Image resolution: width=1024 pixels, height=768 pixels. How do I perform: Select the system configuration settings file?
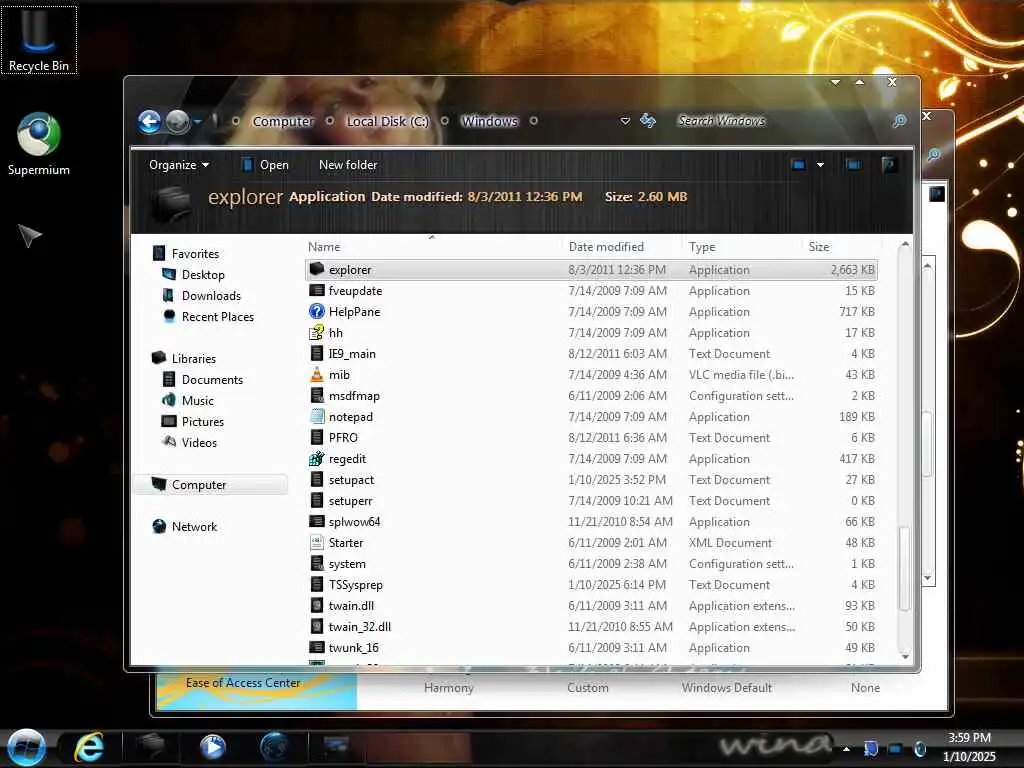tap(591, 564)
